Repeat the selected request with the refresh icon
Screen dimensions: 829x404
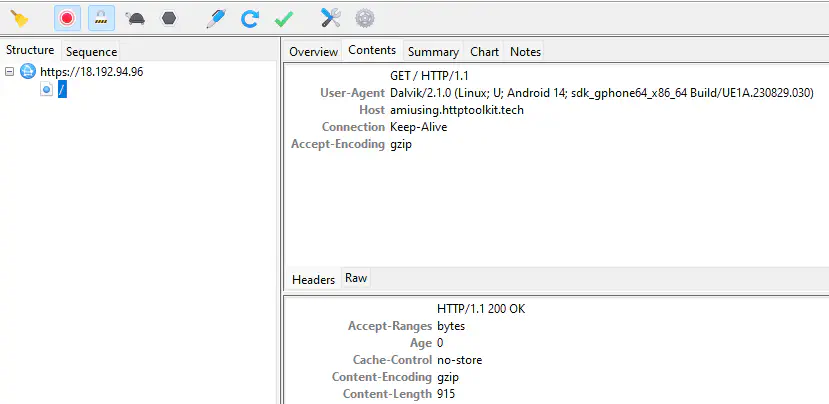click(250, 17)
